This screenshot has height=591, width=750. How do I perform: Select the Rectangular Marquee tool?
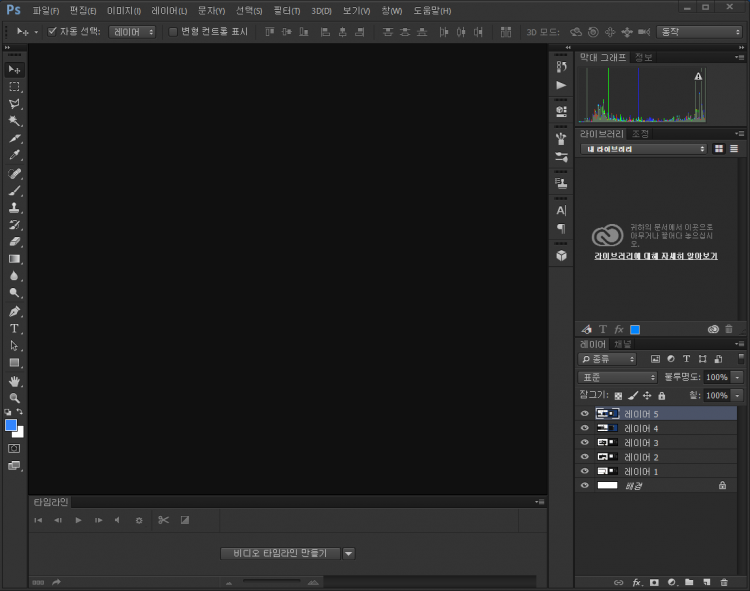pos(15,87)
